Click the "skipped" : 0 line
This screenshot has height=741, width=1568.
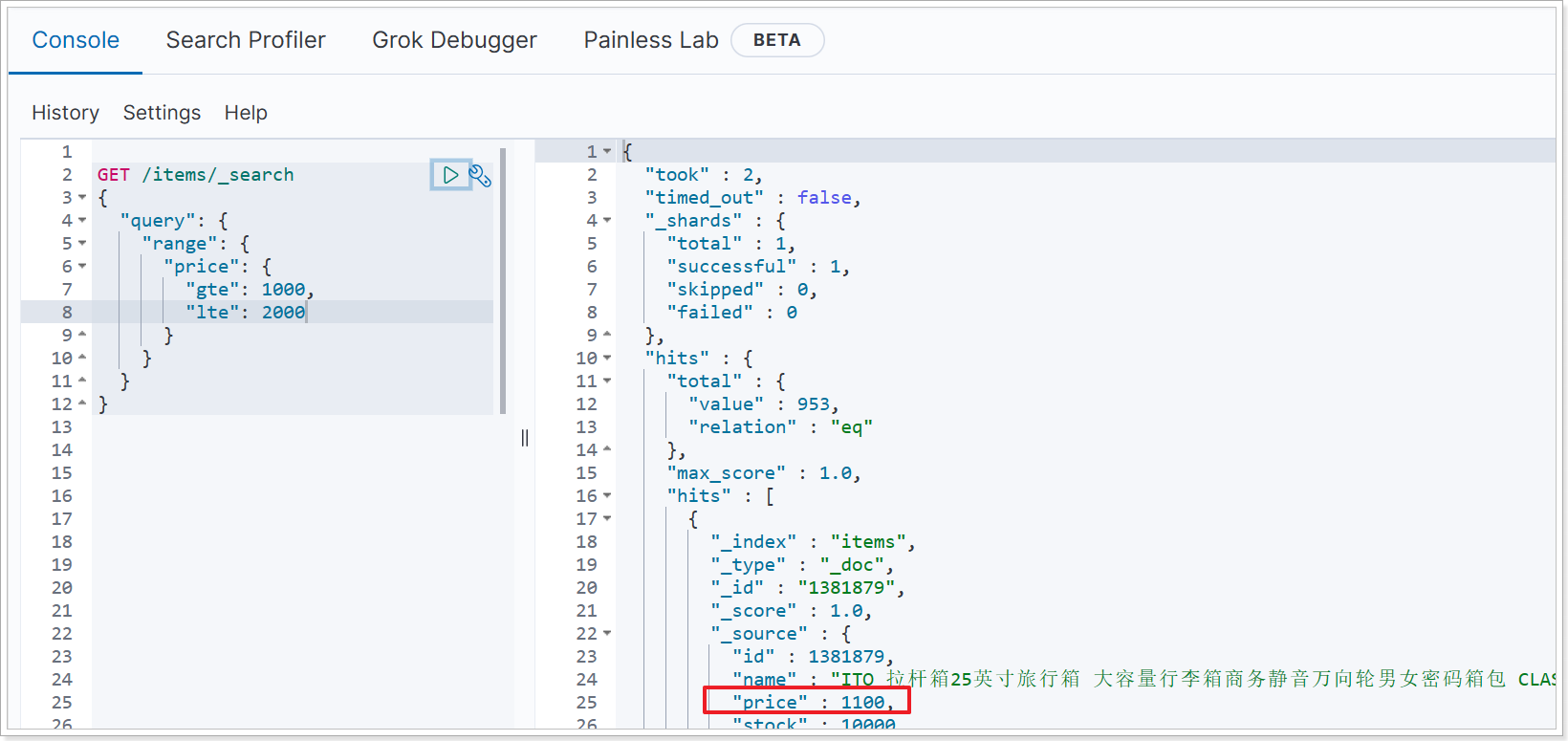742,290
